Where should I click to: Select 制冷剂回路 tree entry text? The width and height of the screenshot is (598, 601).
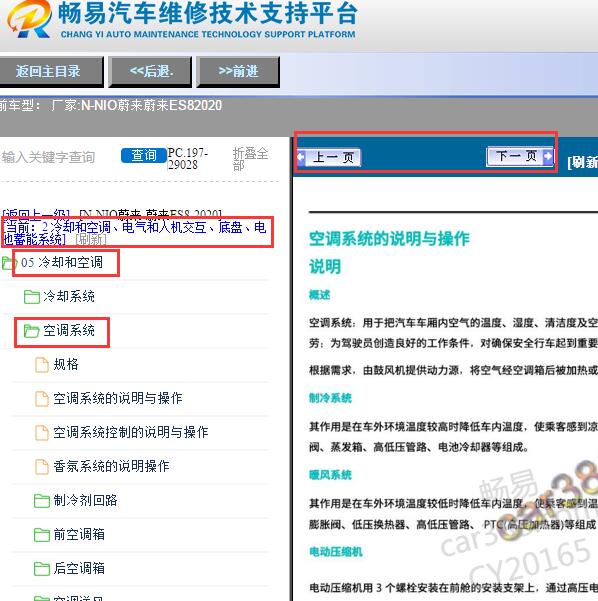pos(85,501)
